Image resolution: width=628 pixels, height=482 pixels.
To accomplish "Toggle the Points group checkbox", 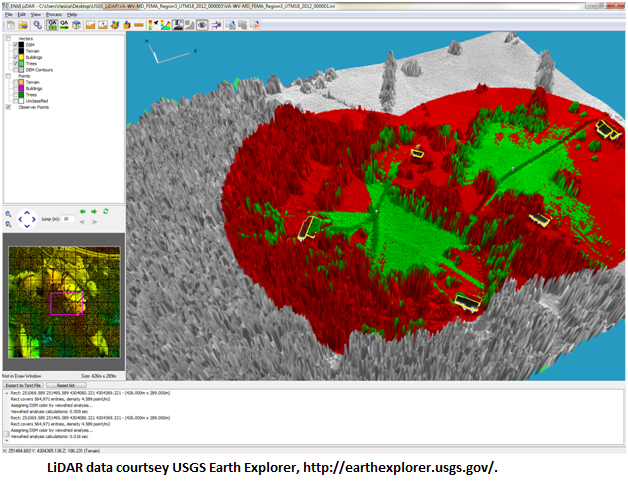I will [x=8, y=76].
